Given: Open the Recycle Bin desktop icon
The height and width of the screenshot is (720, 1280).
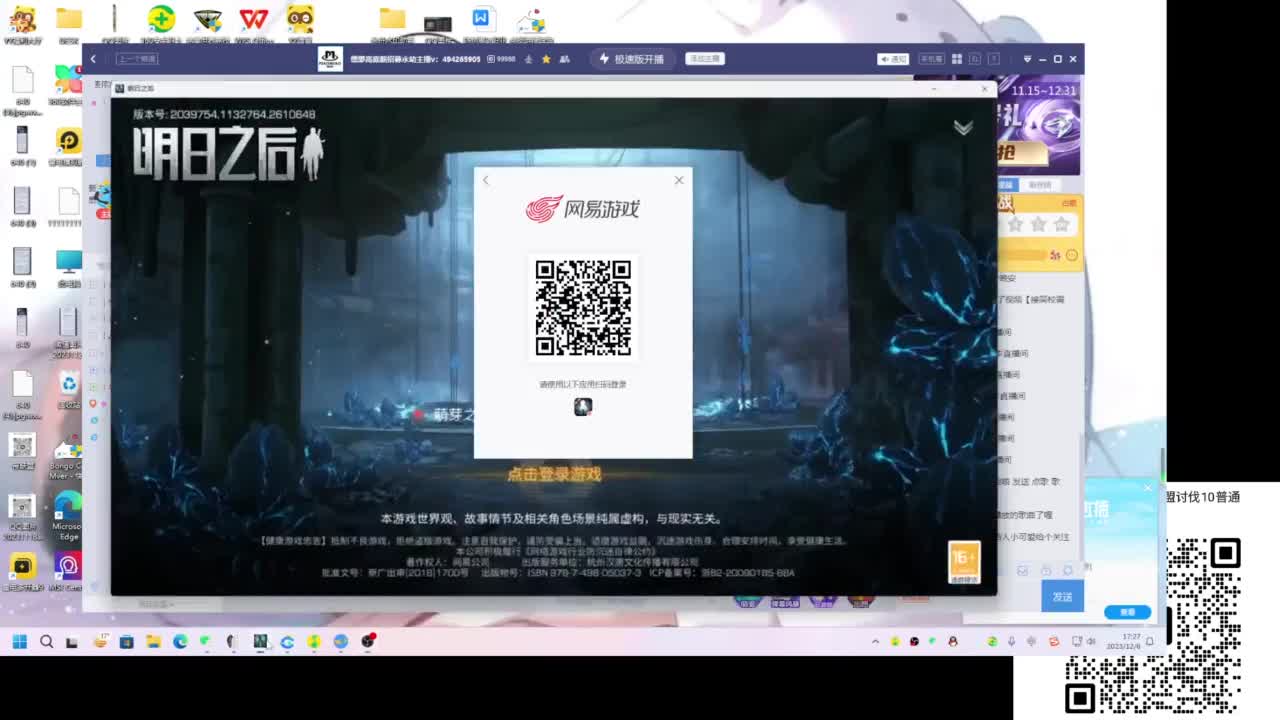Looking at the screenshot, I should 68,389.
